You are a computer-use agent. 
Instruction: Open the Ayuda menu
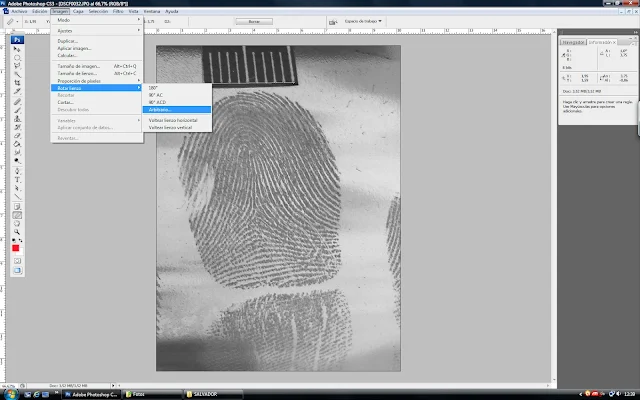(x=172, y=11)
